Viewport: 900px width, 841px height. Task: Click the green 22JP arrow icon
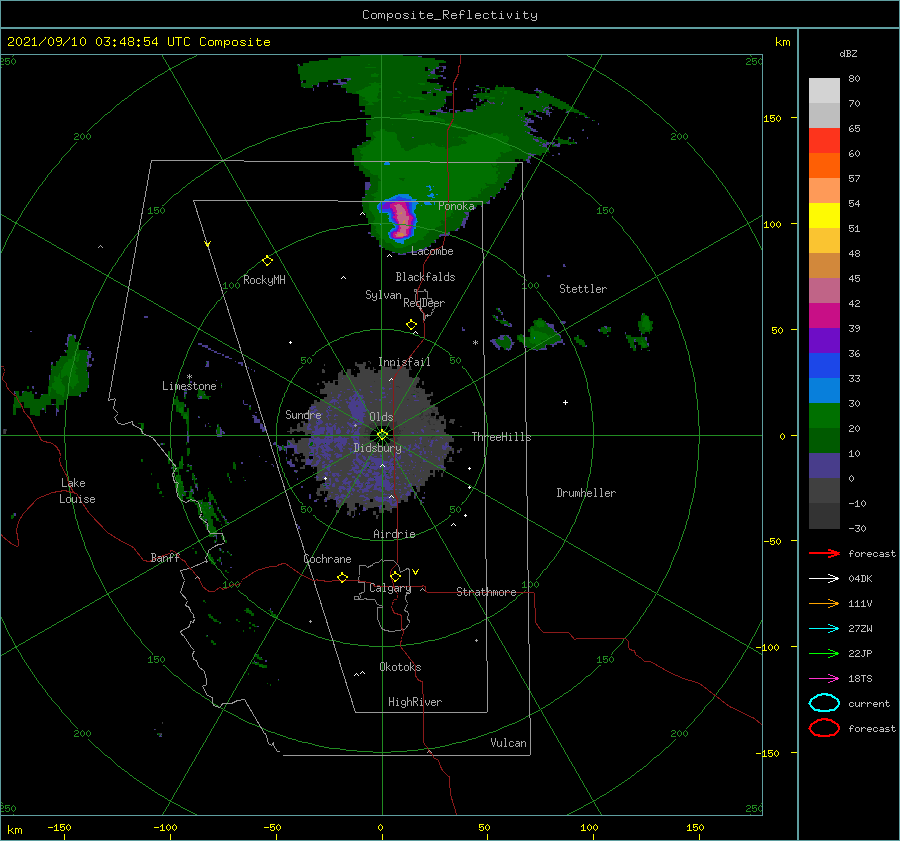tap(824, 653)
